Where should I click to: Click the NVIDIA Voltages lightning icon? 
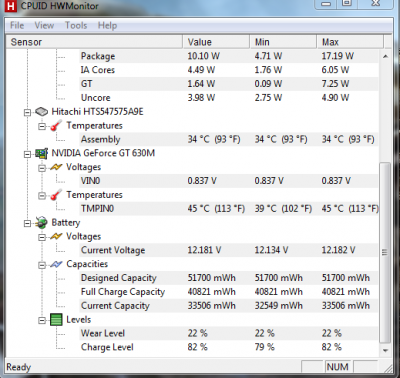[56, 167]
